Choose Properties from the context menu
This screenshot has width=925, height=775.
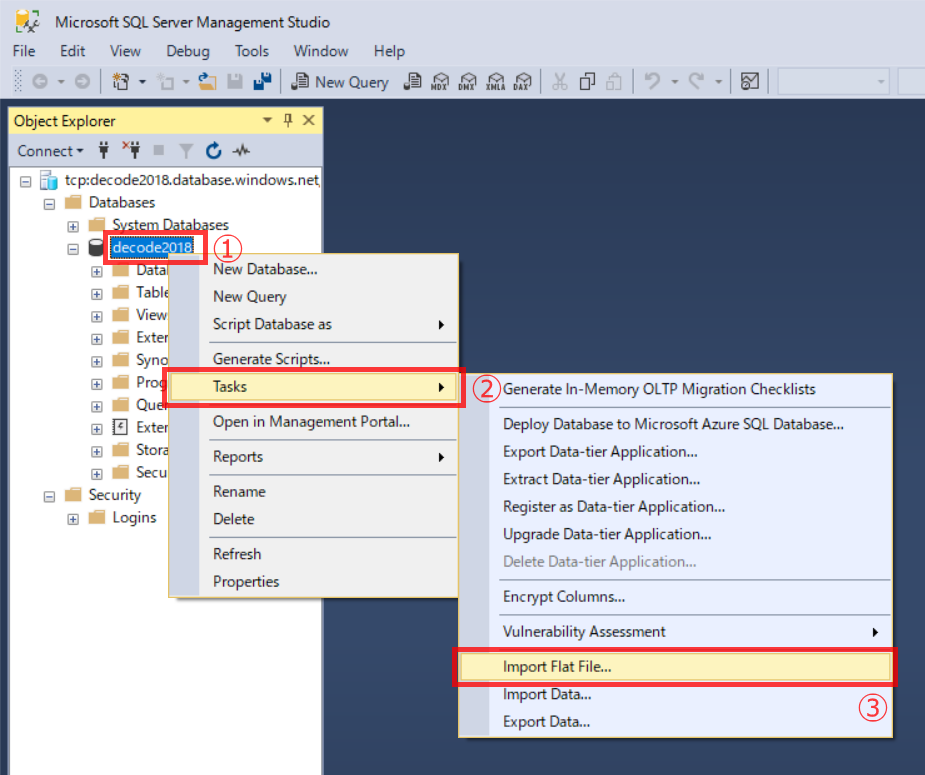313,582
